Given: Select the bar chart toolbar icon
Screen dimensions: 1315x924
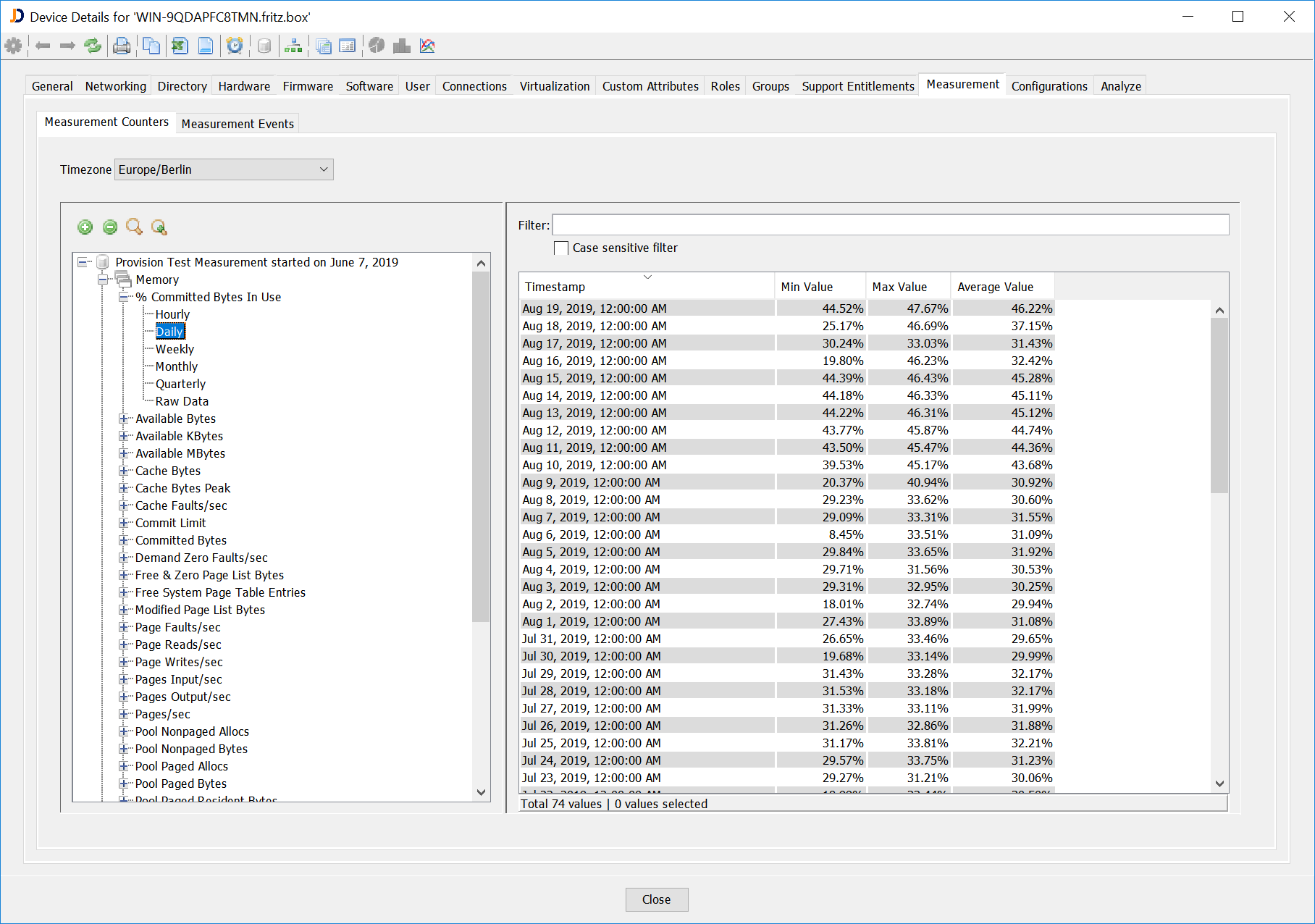Looking at the screenshot, I should coord(401,46).
